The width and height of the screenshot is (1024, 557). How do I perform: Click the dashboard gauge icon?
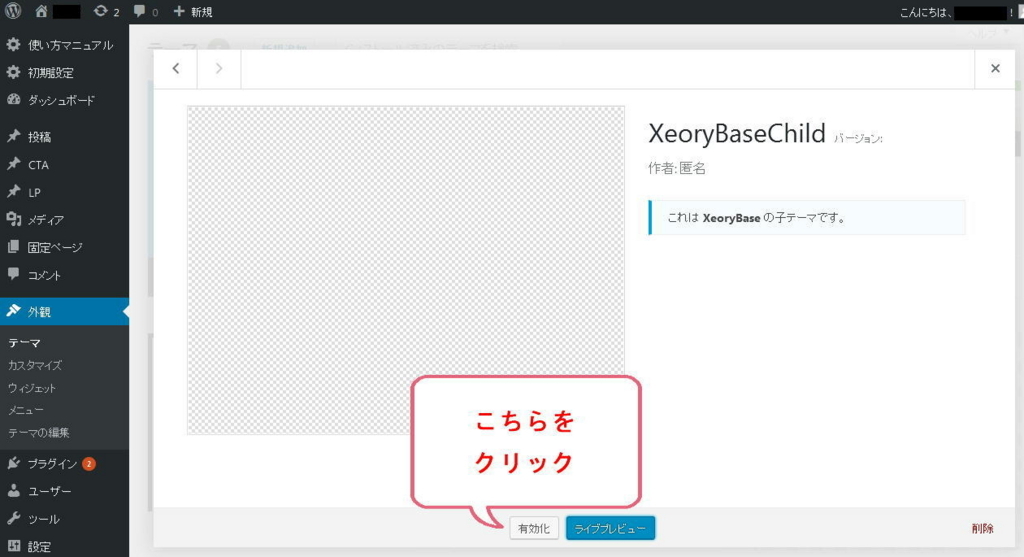(x=13, y=99)
